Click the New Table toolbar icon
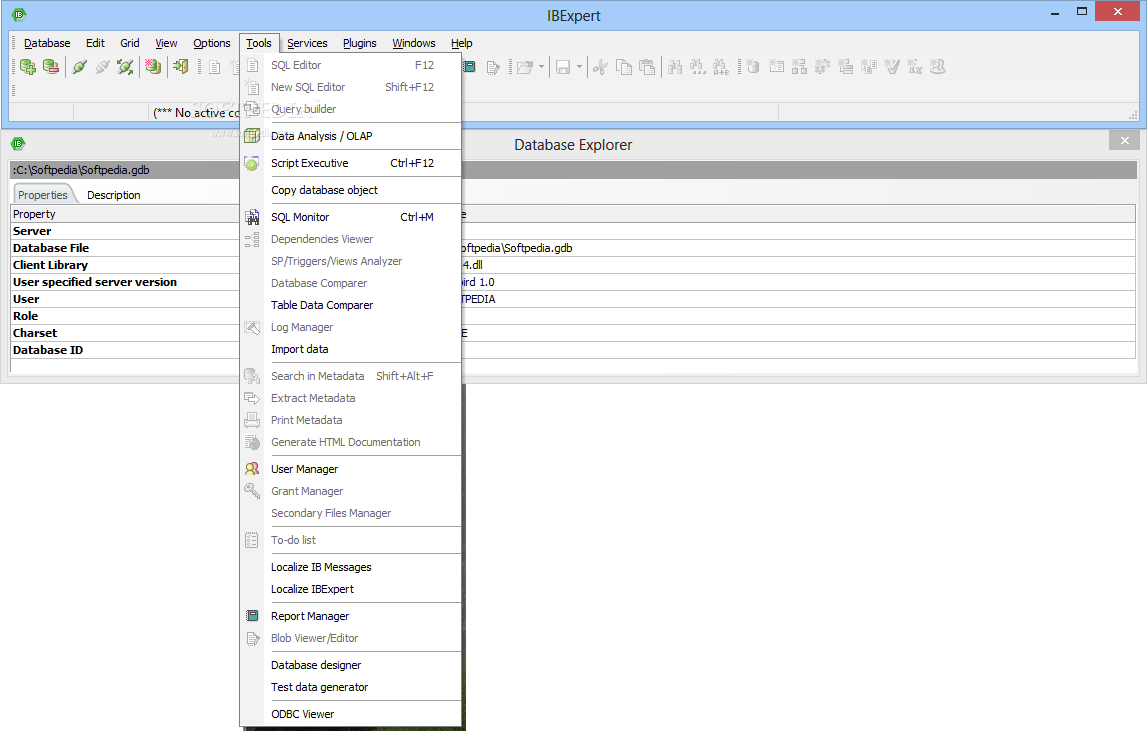This screenshot has width=1147, height=731. 776,67
